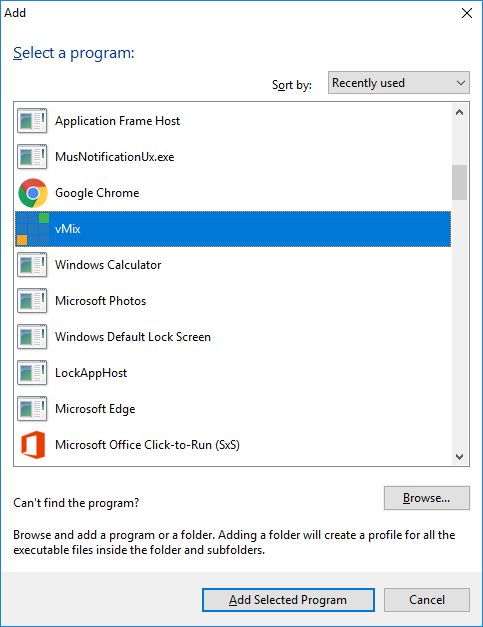The image size is (483, 627).
Task: Click the Recently used dropdown arrow
Action: point(461,83)
